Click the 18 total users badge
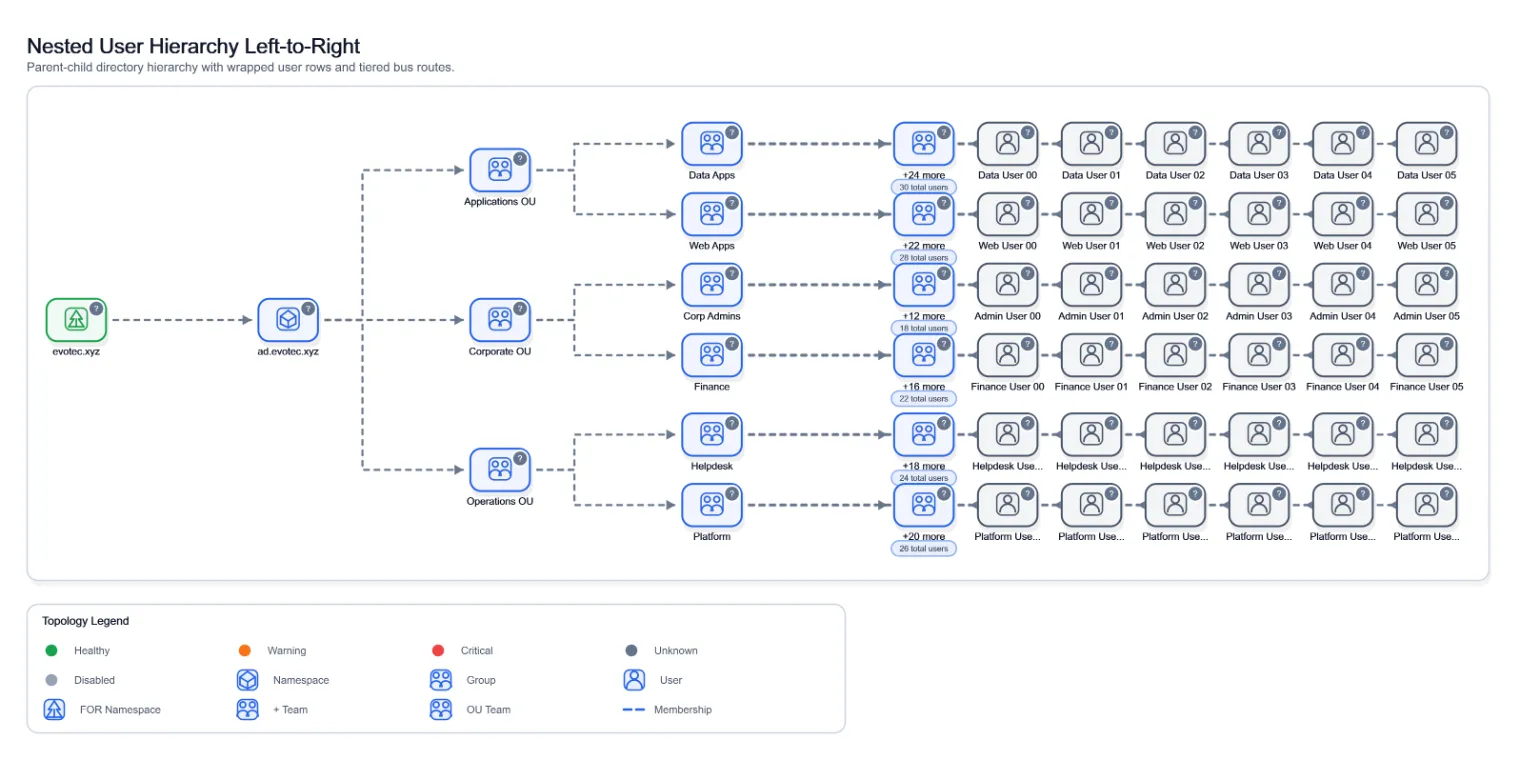This screenshot has height=760, width=1540. (x=924, y=328)
